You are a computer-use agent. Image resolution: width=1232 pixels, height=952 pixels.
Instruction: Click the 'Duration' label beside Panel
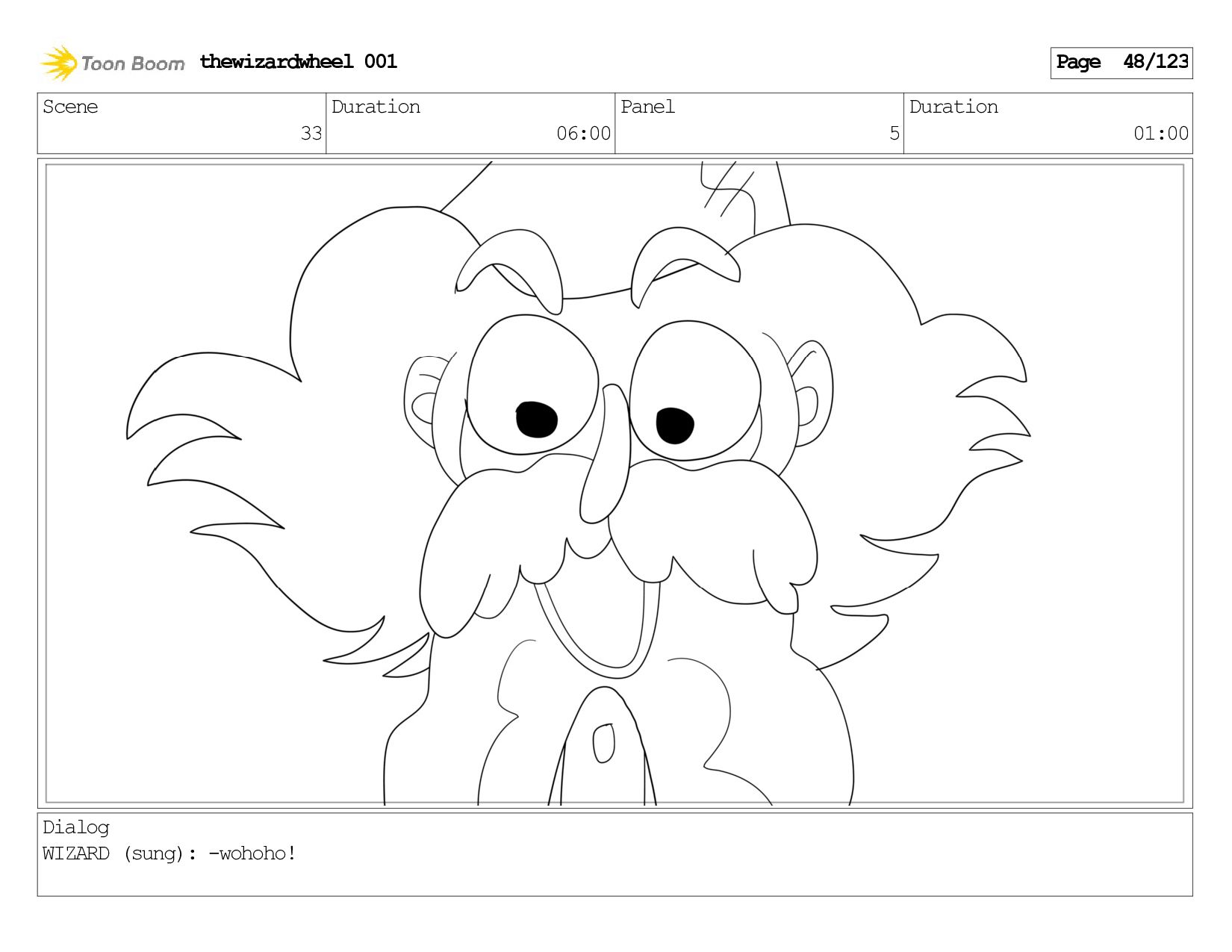(x=953, y=107)
